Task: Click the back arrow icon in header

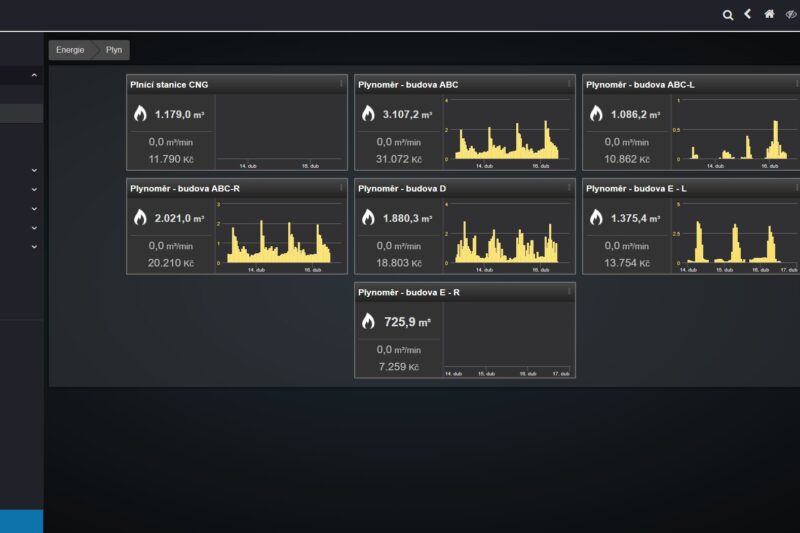Action: coord(747,14)
